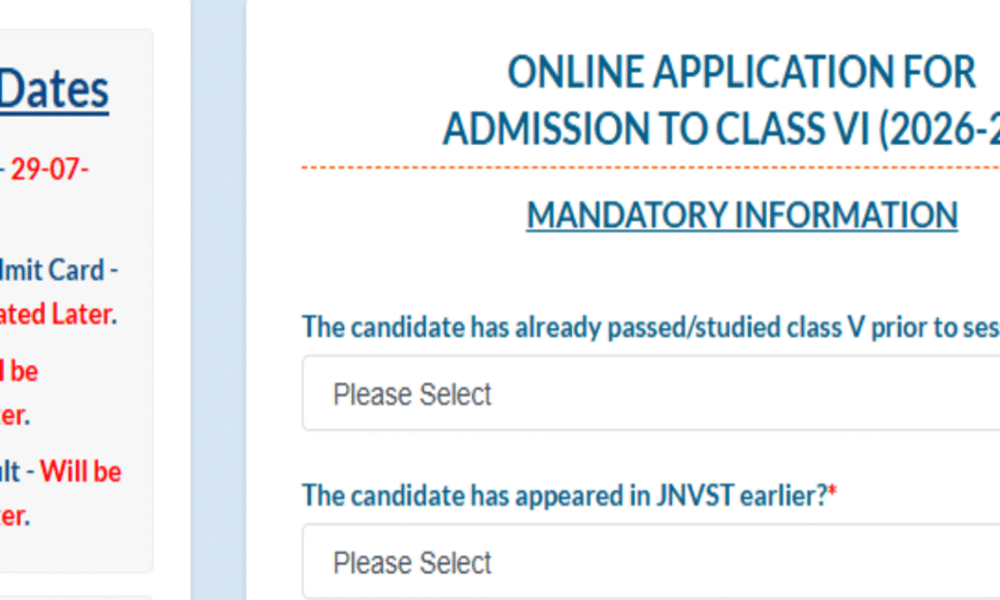This screenshot has height=600, width=1000.
Task: Open the class V passed/studied dropdown
Action: [x=651, y=393]
